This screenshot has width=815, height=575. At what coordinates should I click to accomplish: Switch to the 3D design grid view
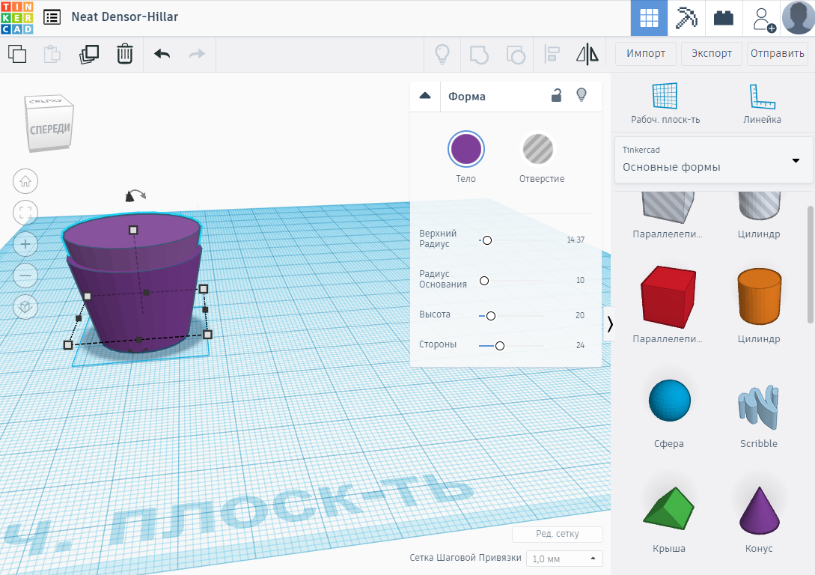pos(649,18)
